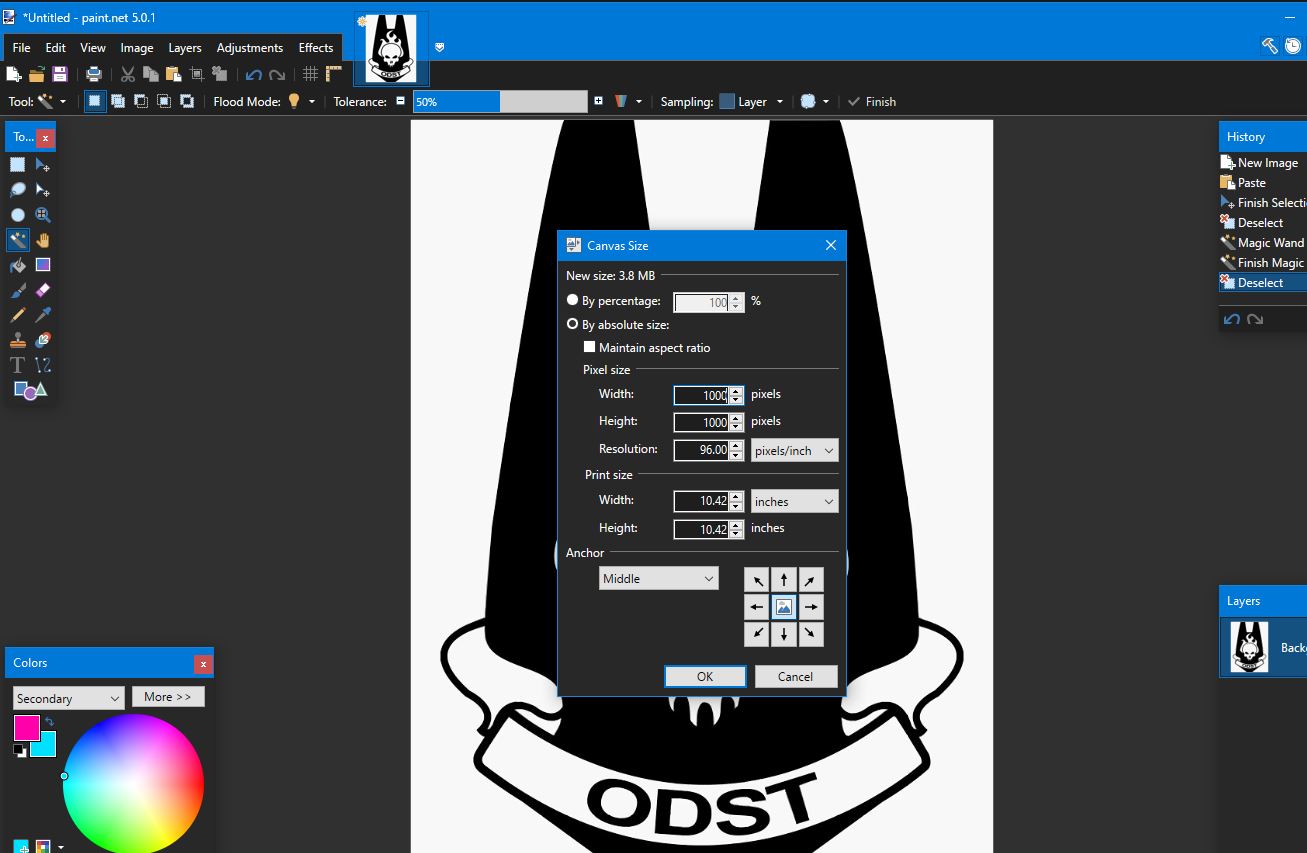Open the View menu
The image size is (1307, 853).
click(93, 47)
